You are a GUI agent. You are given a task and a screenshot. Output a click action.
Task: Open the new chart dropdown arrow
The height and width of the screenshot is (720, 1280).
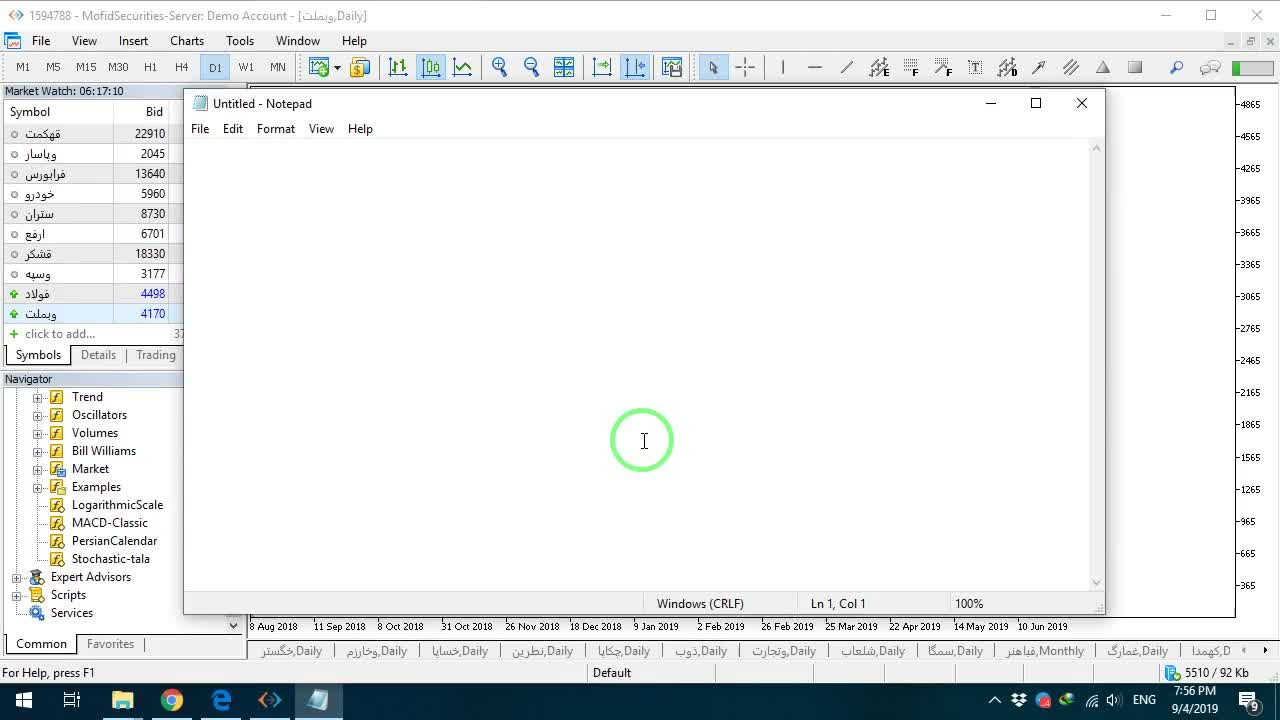(x=337, y=67)
